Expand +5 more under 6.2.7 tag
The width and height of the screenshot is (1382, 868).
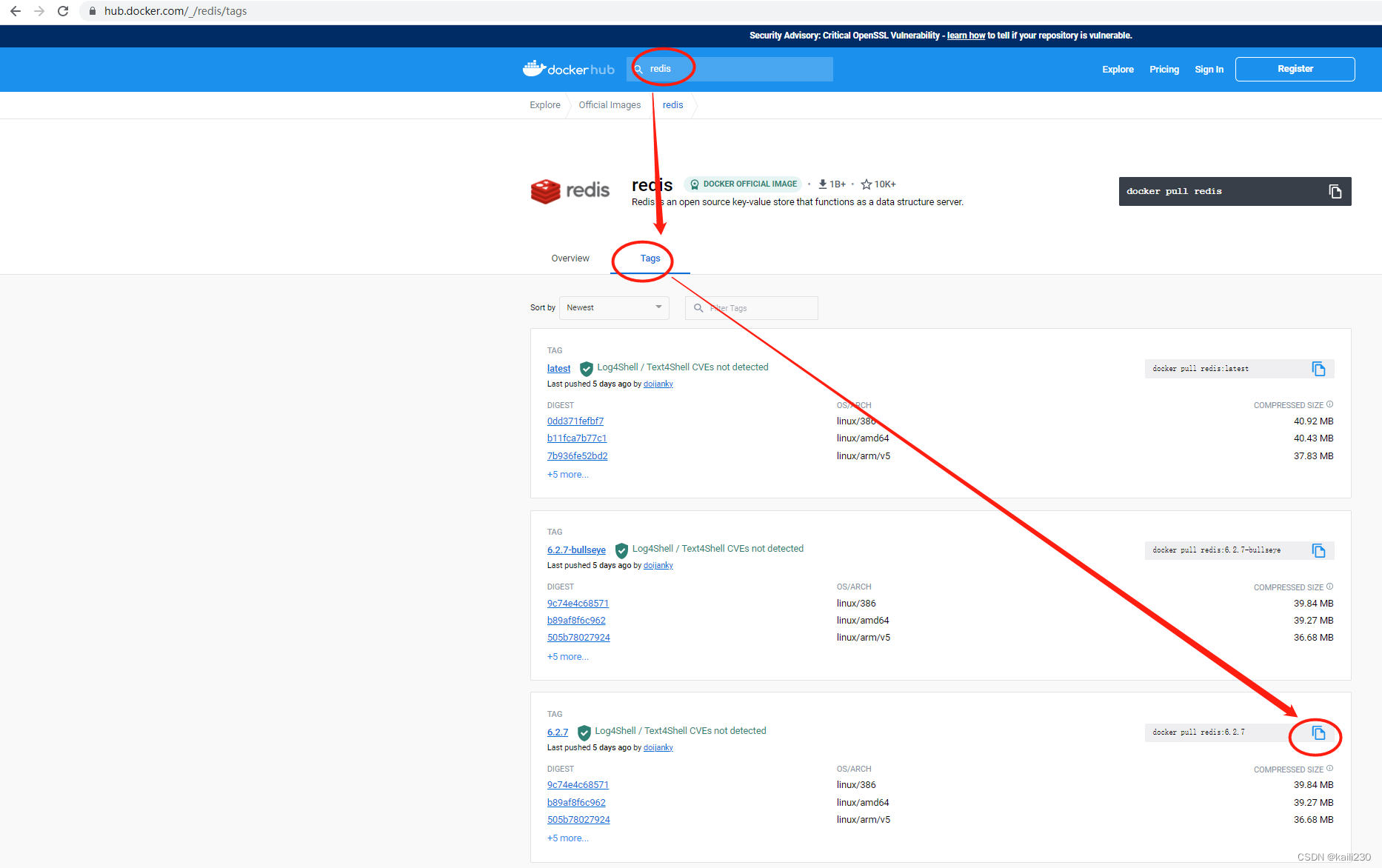[567, 838]
